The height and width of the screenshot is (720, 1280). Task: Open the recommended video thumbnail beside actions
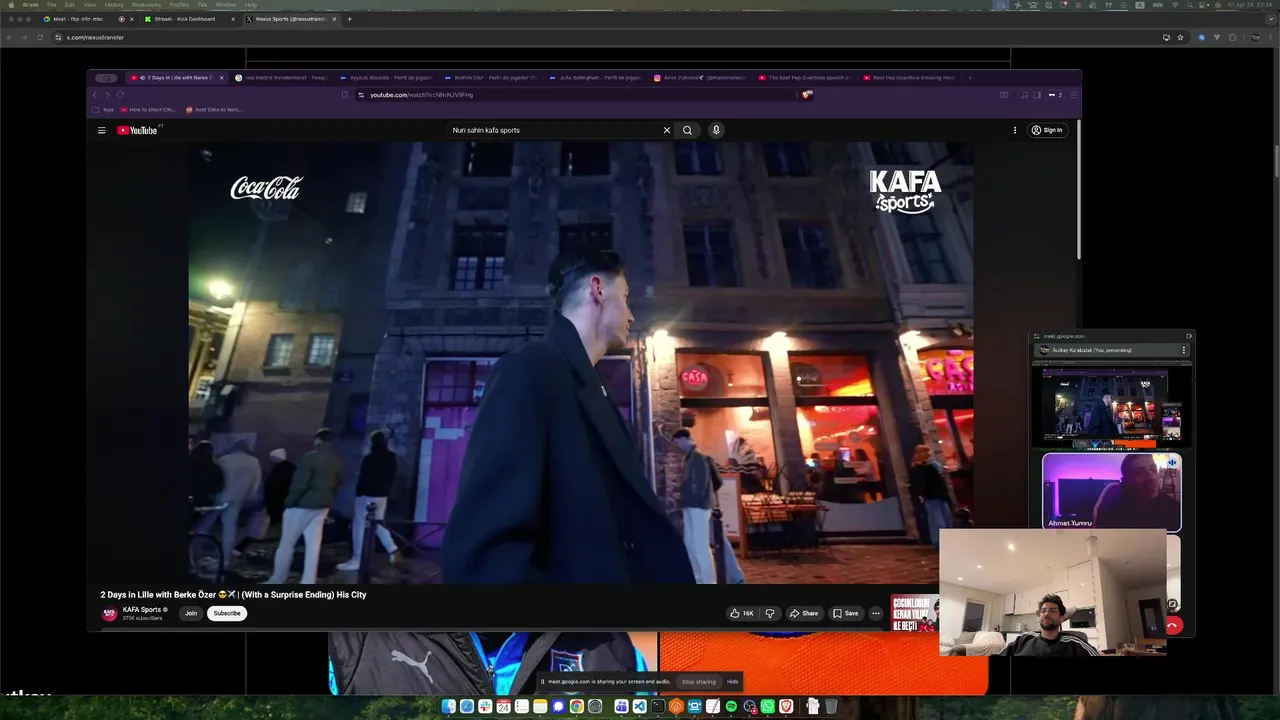[x=914, y=613]
